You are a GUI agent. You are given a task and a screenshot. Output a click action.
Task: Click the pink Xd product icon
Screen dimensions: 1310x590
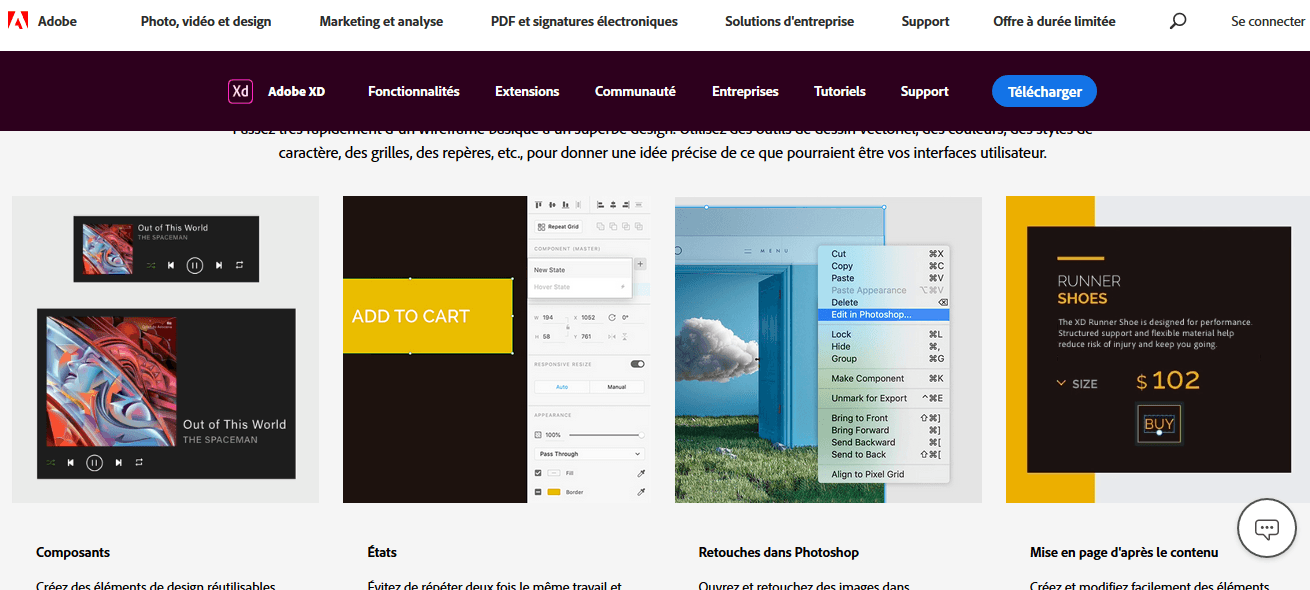pyautogui.click(x=240, y=91)
